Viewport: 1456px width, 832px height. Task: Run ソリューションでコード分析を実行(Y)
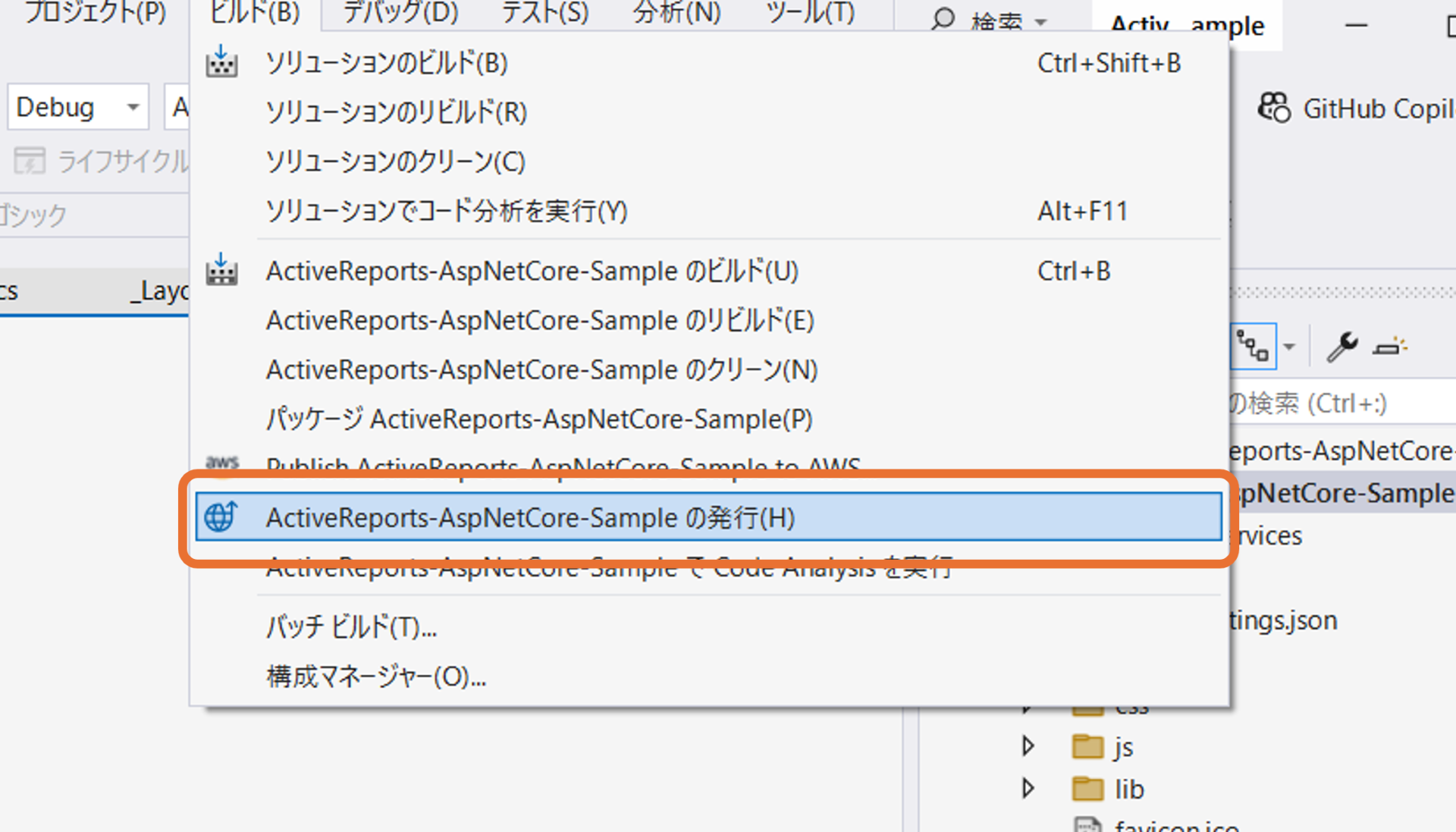coord(709,211)
